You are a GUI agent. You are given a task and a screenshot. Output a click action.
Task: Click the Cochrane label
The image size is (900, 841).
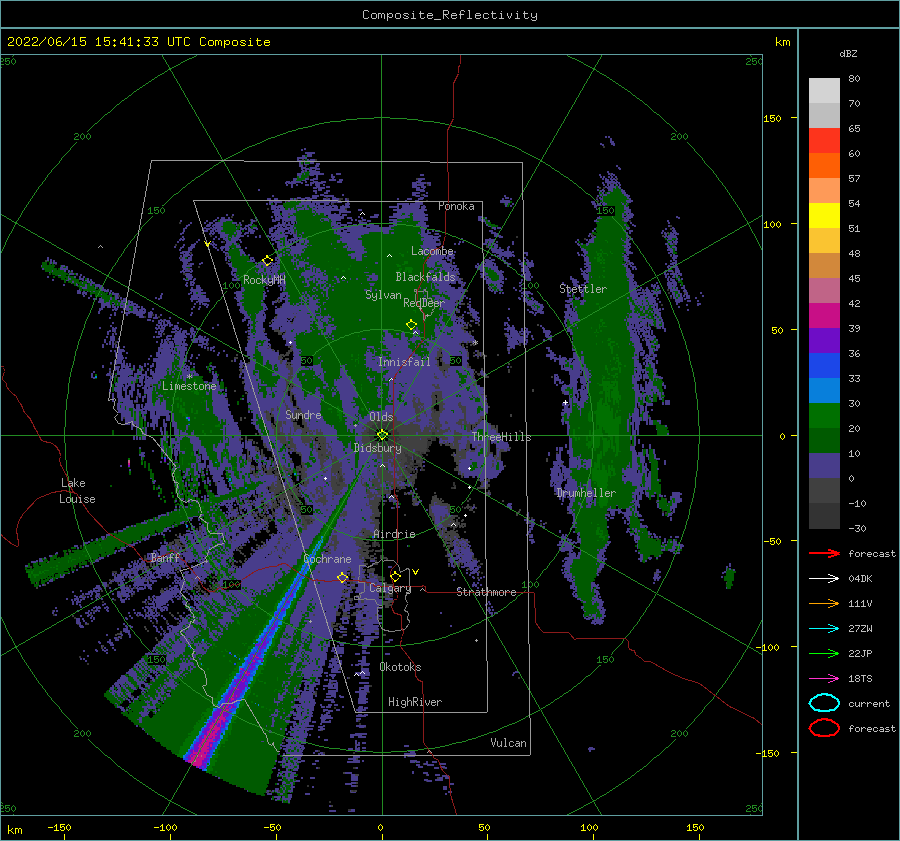[x=327, y=559]
